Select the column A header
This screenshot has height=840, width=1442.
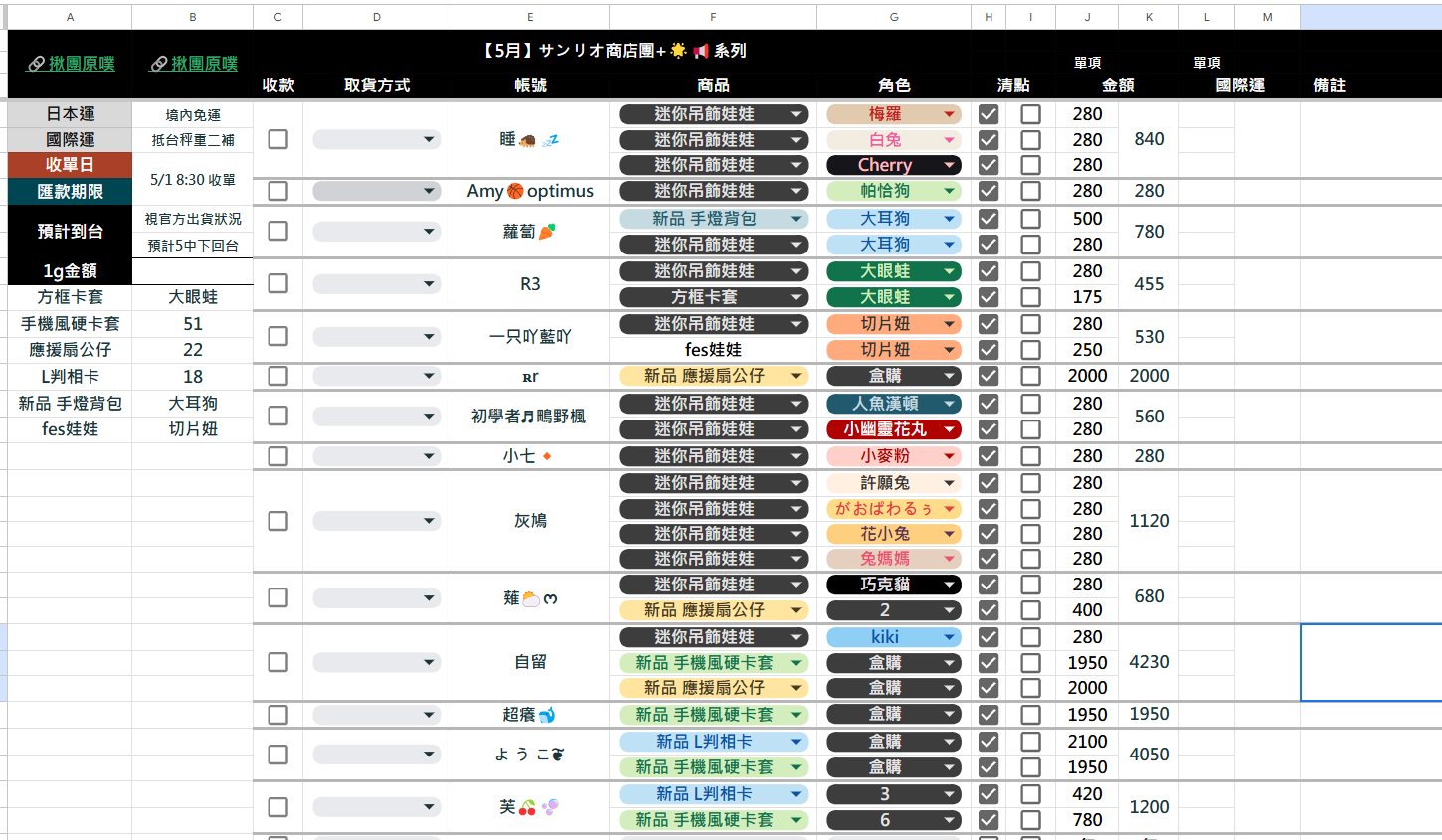tap(70, 17)
